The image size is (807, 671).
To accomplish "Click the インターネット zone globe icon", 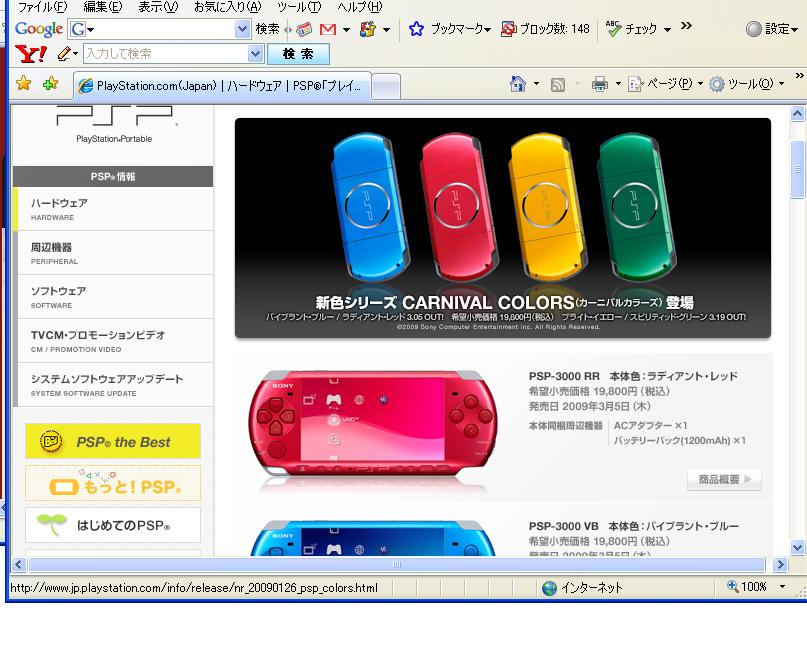I will [x=549, y=588].
